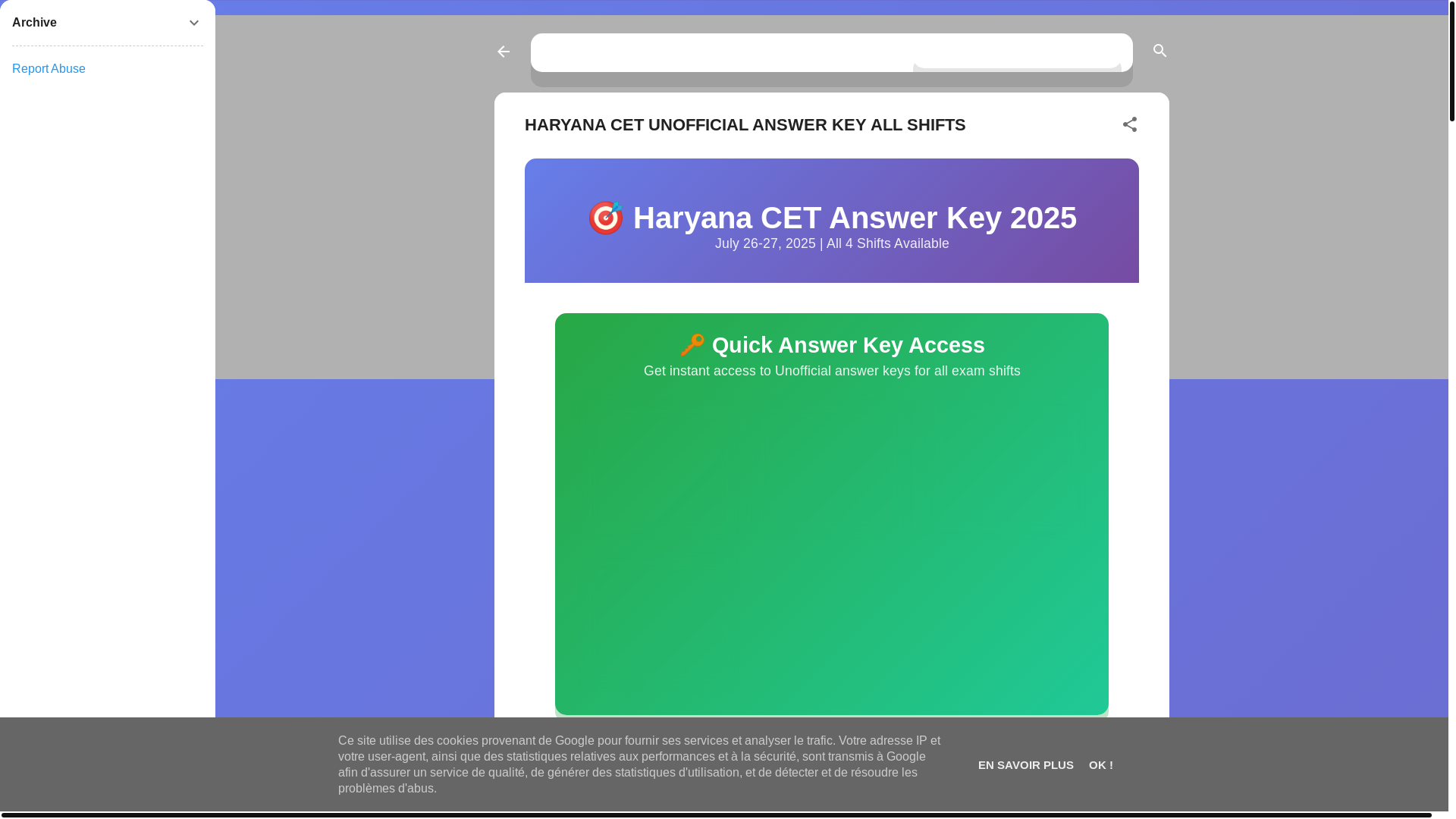
Task: Click the horizontal scrollbar at bottom
Action: (716, 815)
